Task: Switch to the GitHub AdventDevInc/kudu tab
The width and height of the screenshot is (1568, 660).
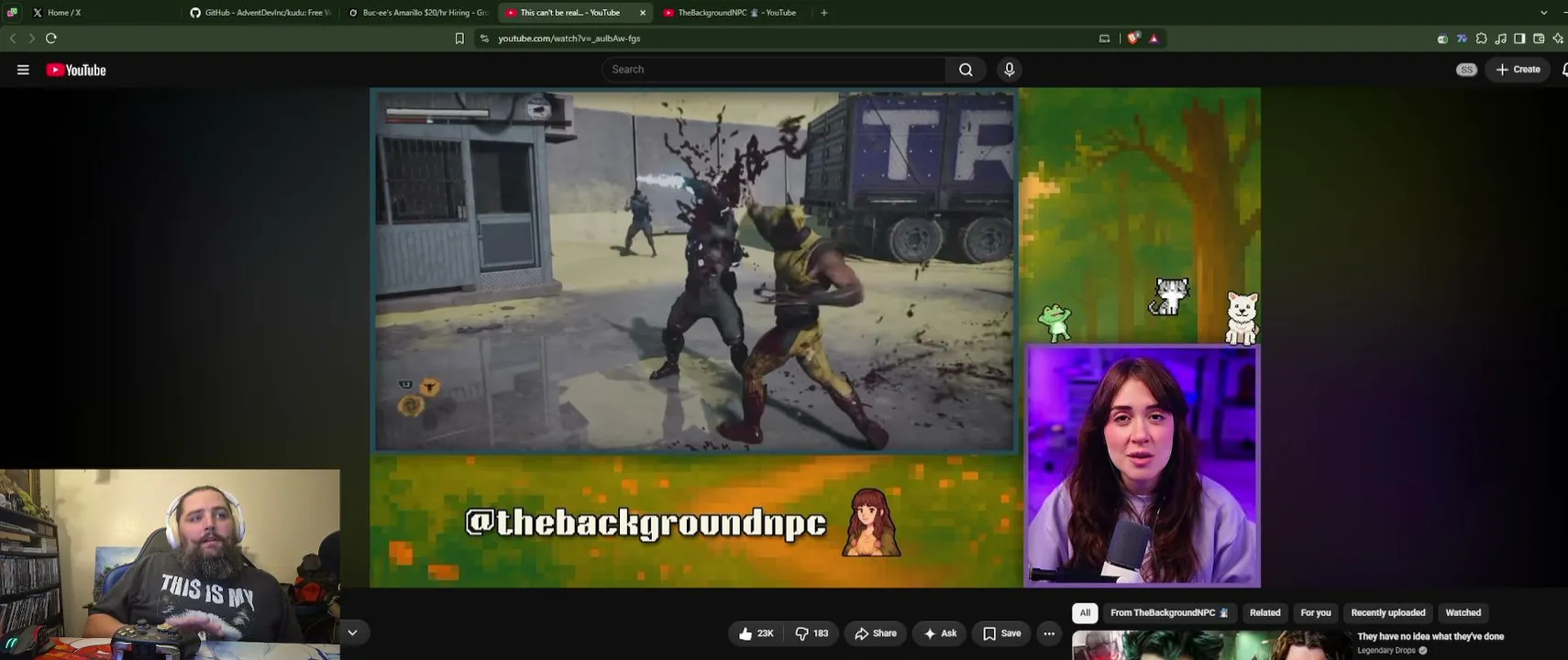Action: [260, 13]
